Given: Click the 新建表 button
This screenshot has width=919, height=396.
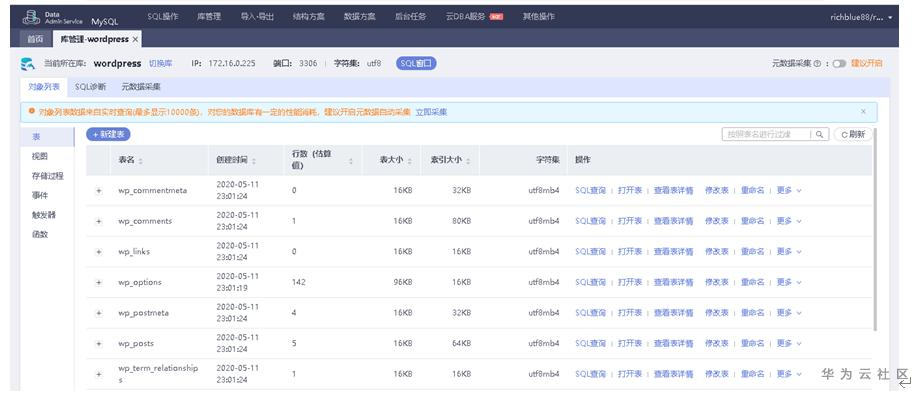Looking at the screenshot, I should (x=108, y=134).
